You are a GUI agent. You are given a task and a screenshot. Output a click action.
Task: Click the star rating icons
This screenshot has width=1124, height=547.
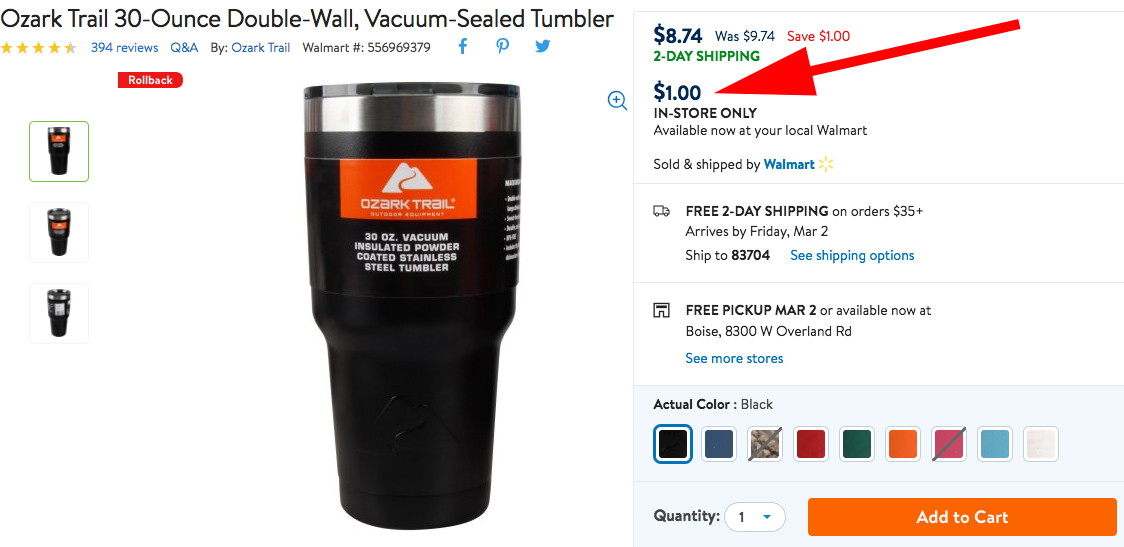point(38,47)
